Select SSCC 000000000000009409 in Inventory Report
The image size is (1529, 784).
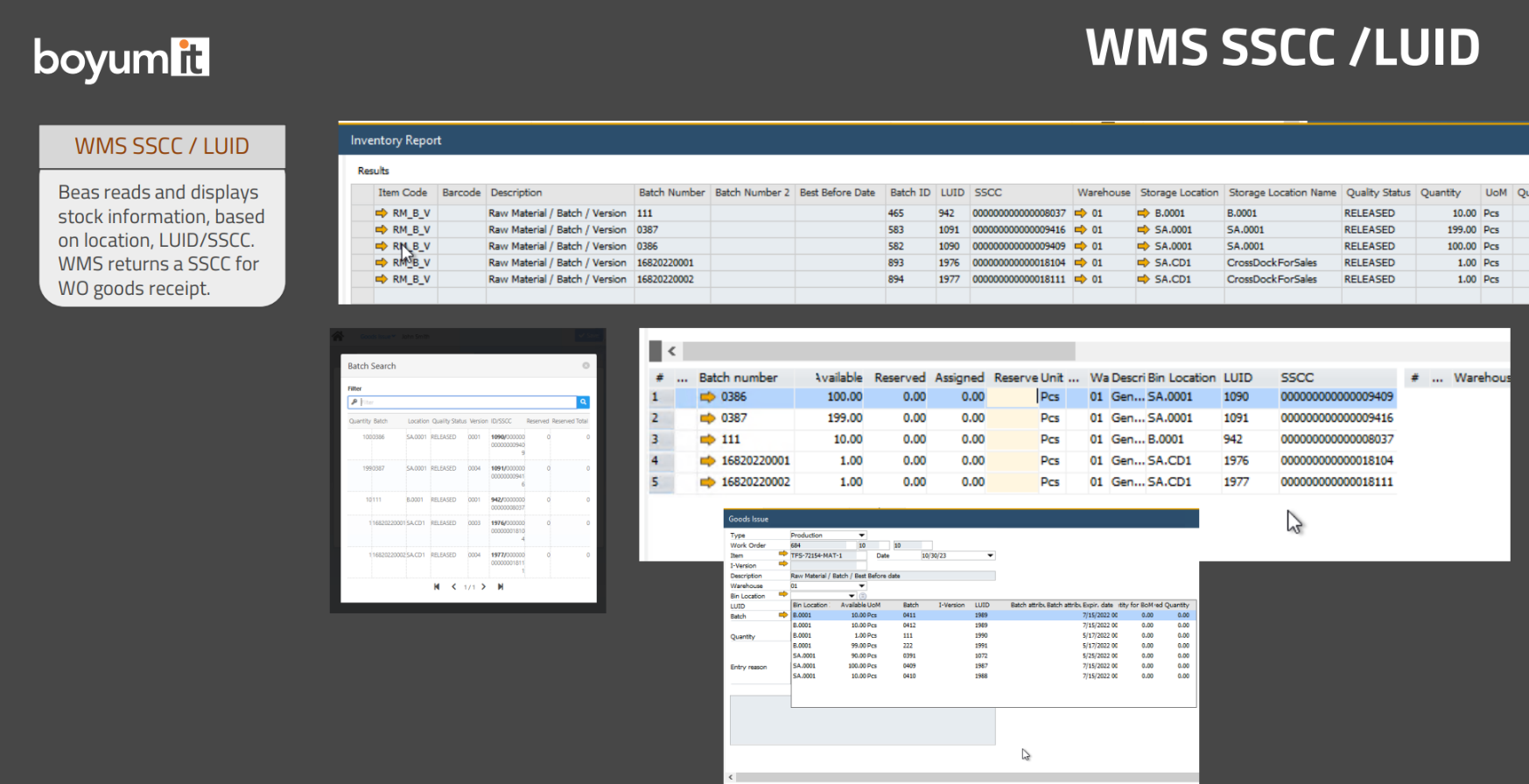tap(1019, 246)
